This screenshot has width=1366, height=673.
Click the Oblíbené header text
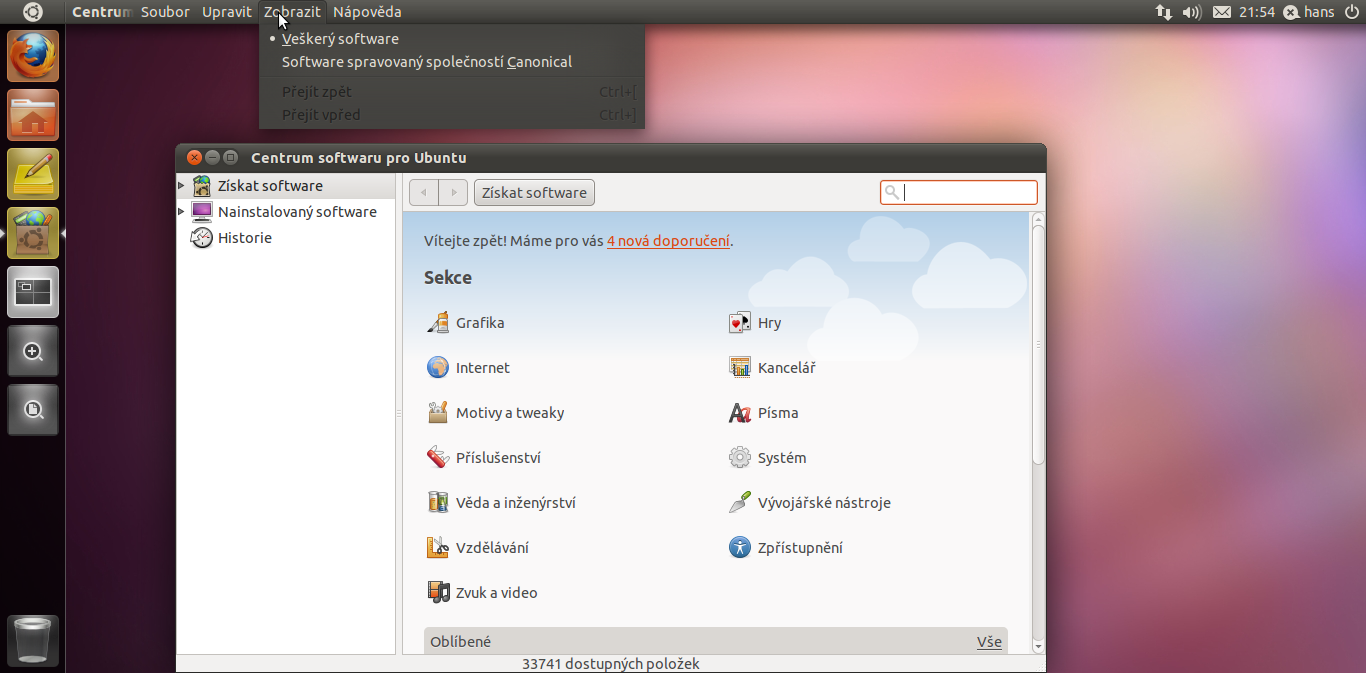460,642
